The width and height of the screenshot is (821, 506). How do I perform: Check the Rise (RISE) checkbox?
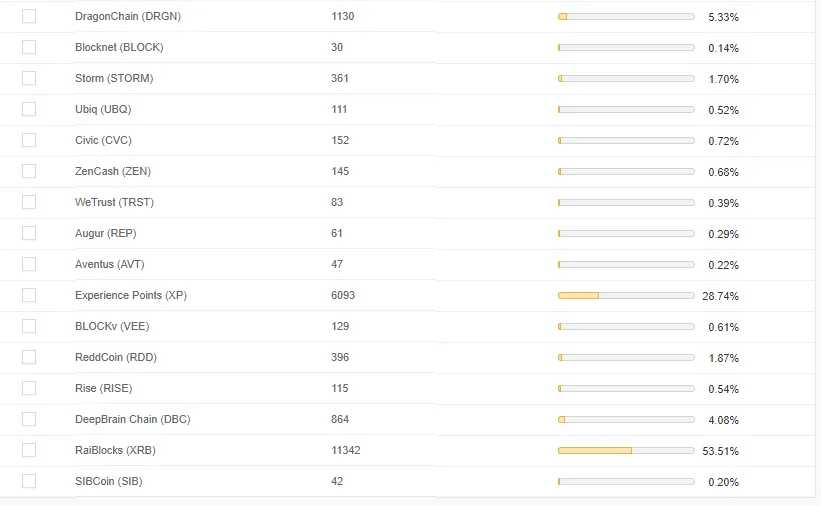click(28, 388)
